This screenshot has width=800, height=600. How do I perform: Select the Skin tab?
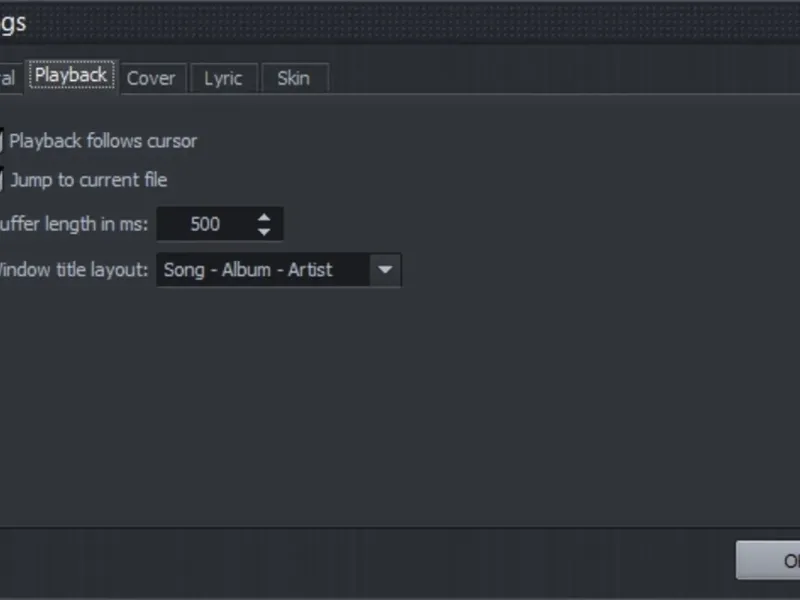293,78
